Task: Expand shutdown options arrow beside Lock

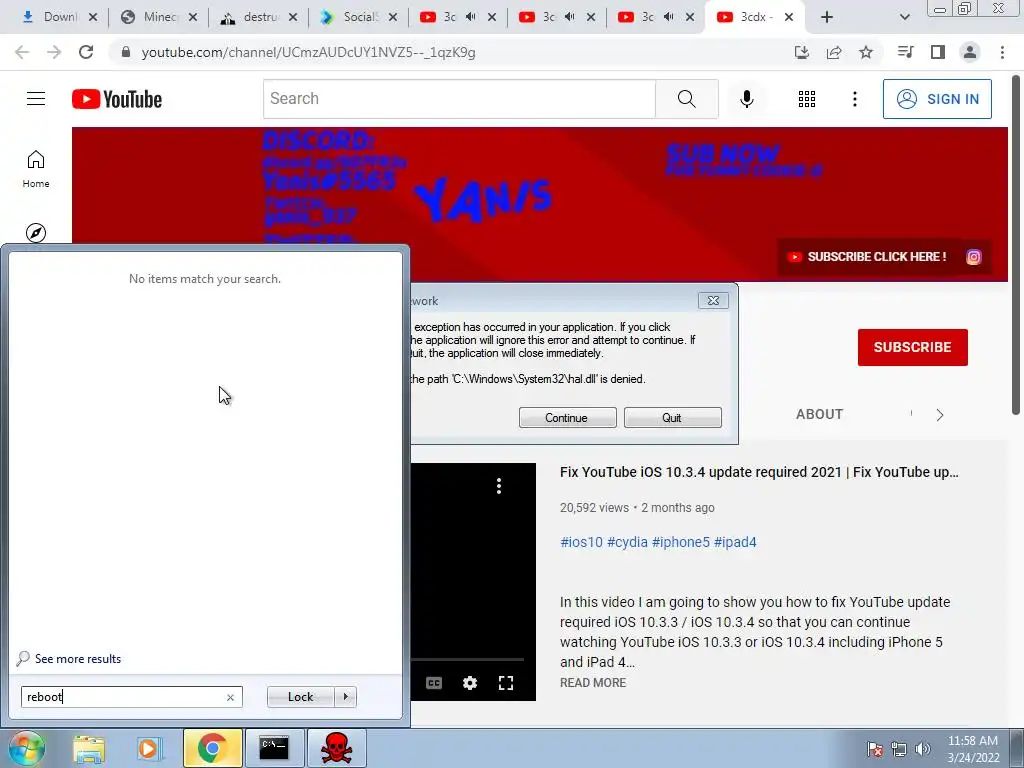Action: pos(345,697)
